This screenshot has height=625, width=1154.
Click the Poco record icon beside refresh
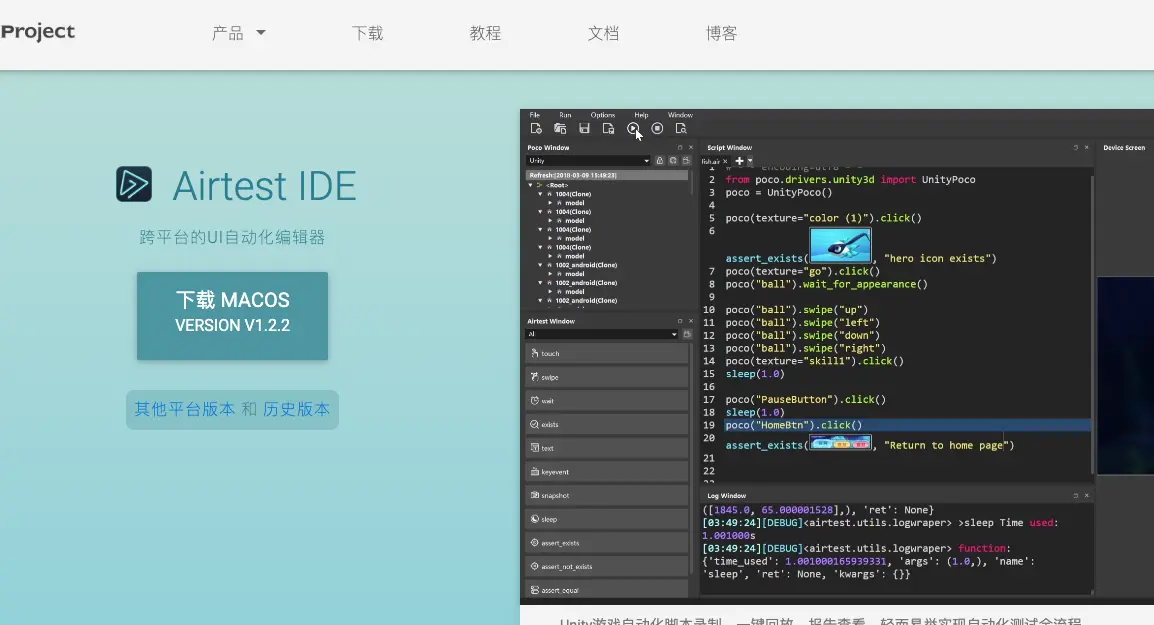[x=686, y=160]
